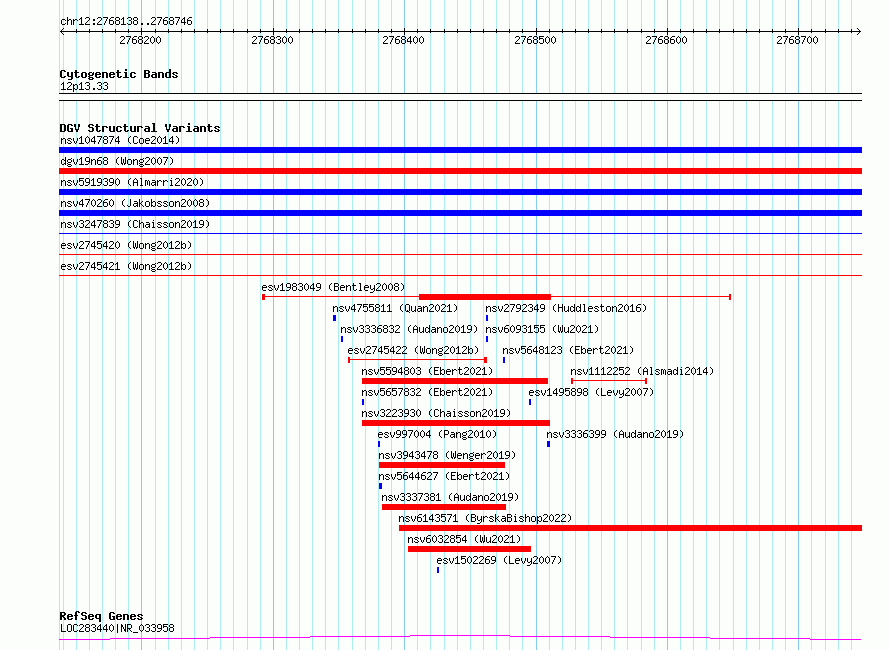Open nsv6143571 (ByrskaBishop2022) label

(x=485, y=518)
